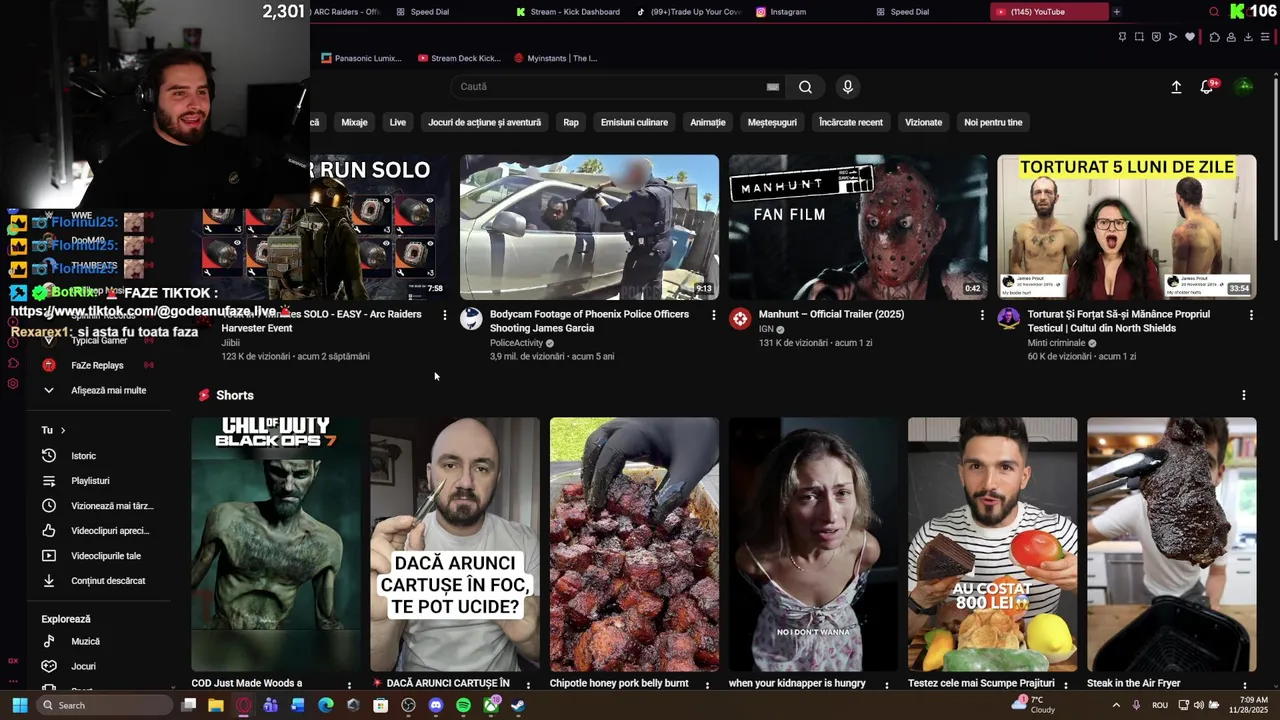
Task: Open Videoclipuri apreciate in sidebar
Action: click(x=98, y=531)
